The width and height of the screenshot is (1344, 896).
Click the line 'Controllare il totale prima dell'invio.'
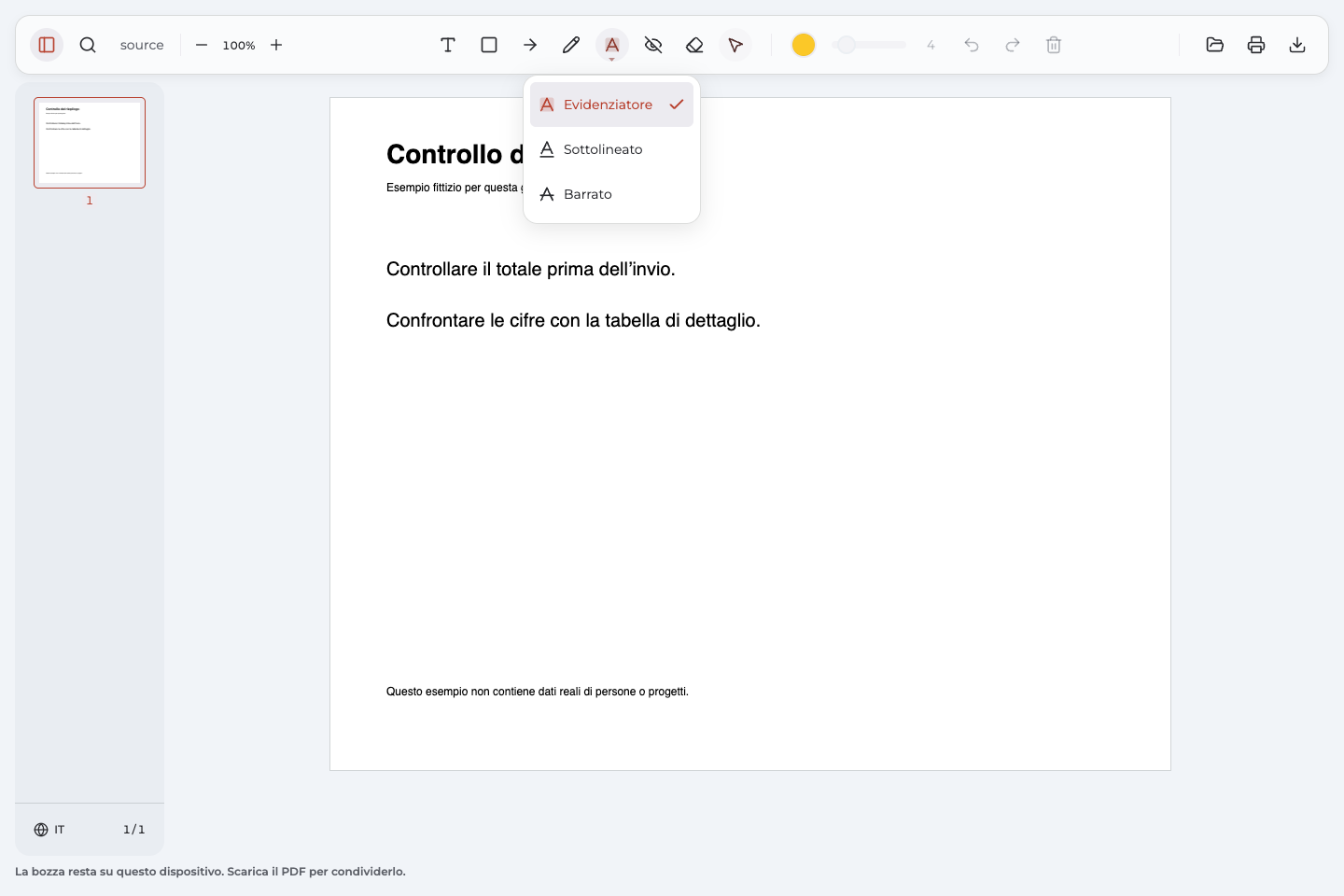point(530,269)
